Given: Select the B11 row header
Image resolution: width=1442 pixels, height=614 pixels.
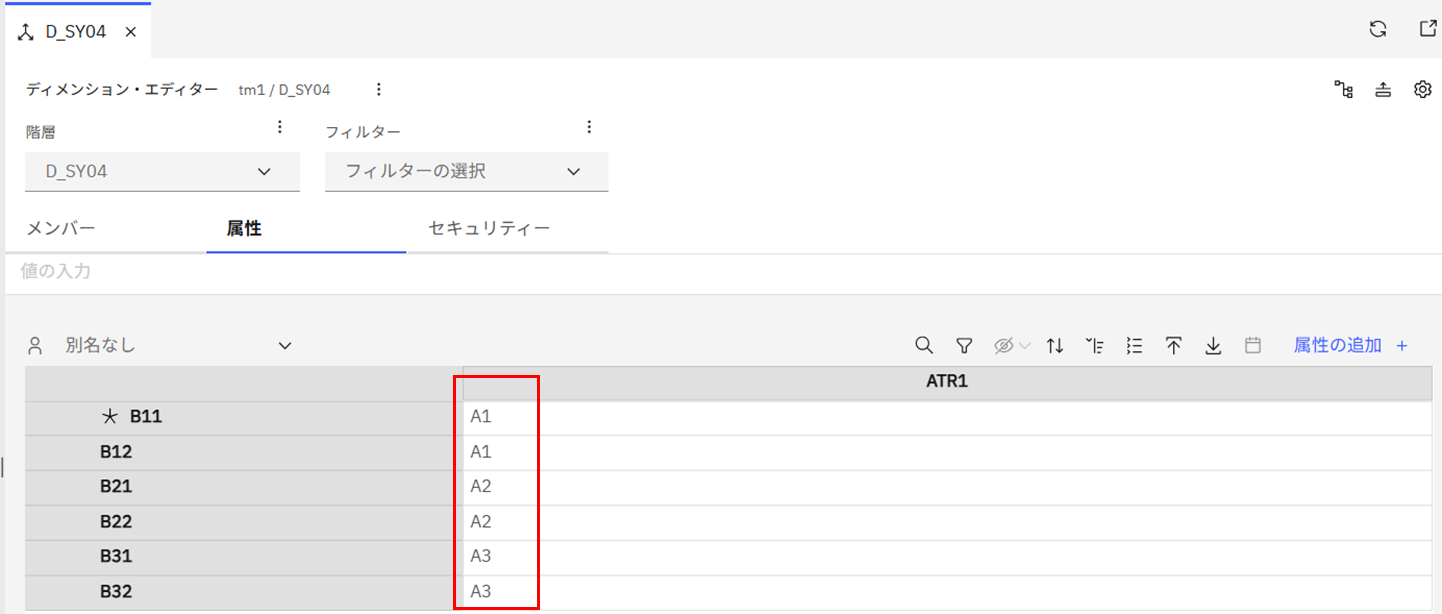Looking at the screenshot, I should [x=243, y=417].
